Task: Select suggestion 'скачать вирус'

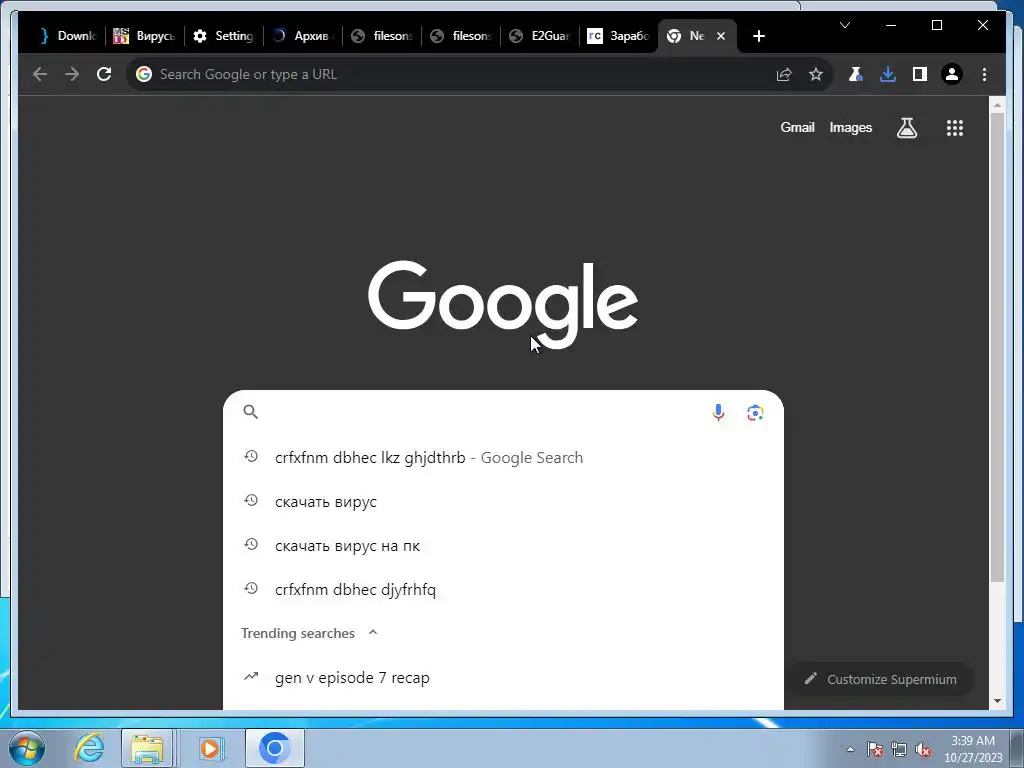Action: (503, 502)
